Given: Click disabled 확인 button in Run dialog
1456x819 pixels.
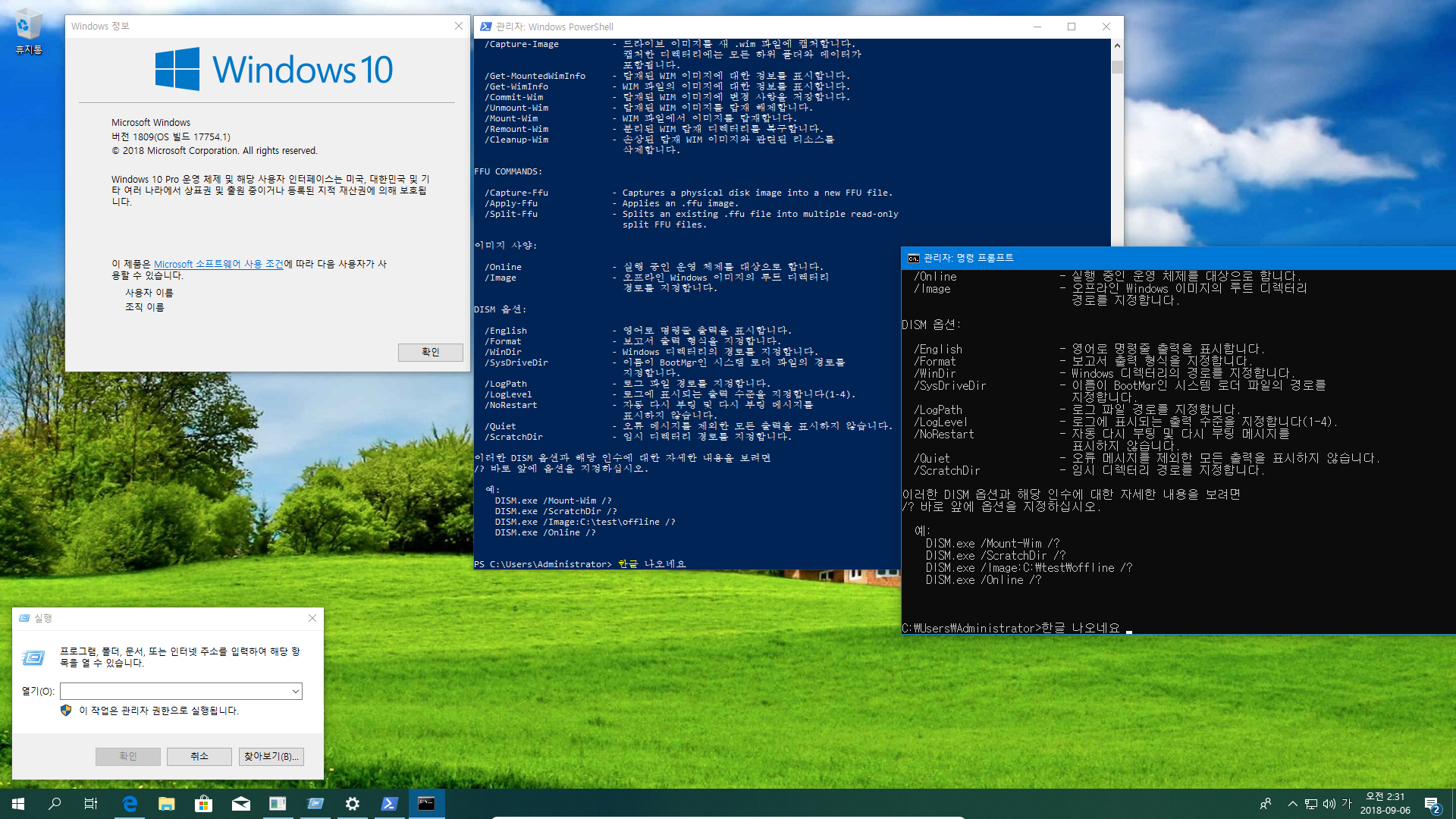Looking at the screenshot, I should 127,756.
